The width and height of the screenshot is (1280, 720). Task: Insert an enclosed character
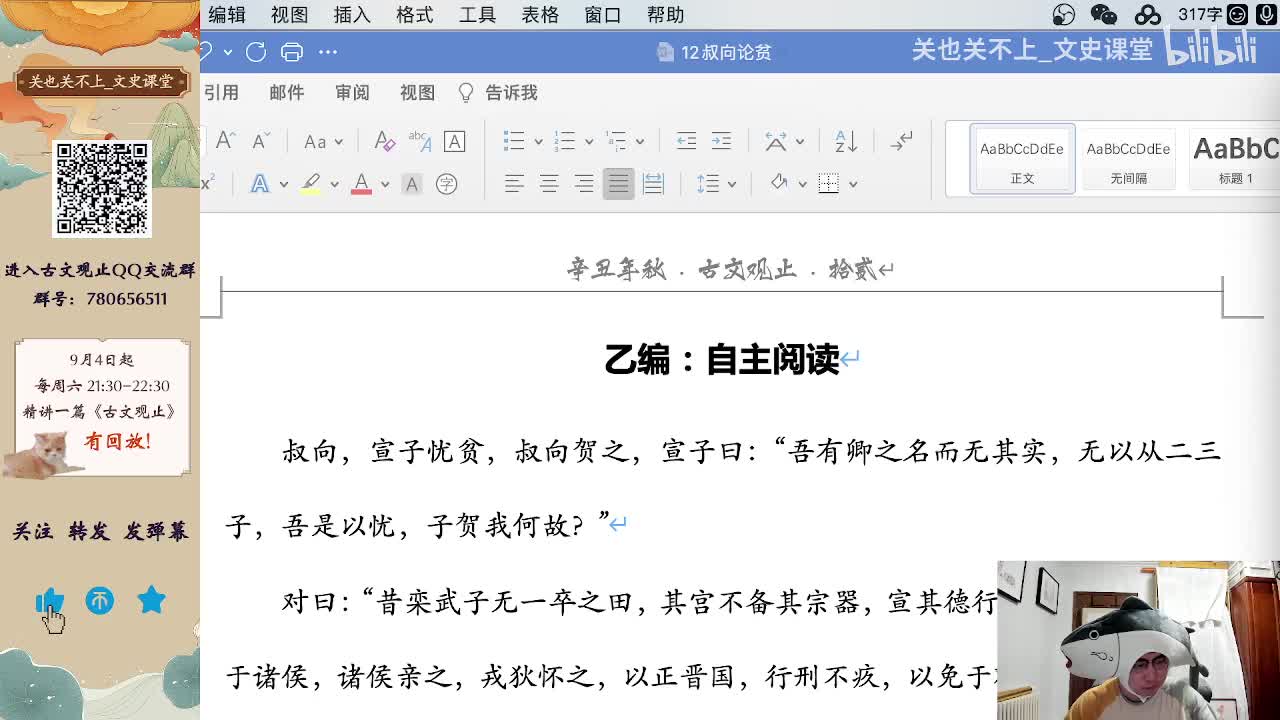(x=446, y=184)
